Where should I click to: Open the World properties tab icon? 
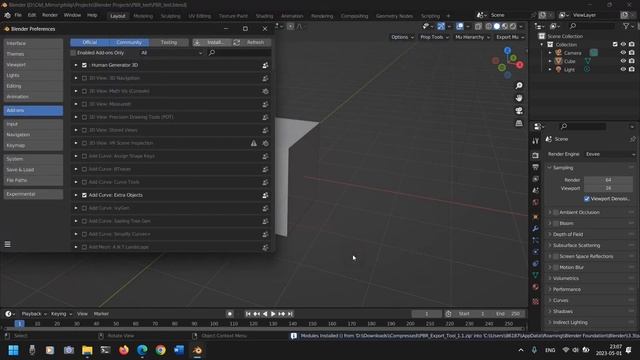pos(536,202)
